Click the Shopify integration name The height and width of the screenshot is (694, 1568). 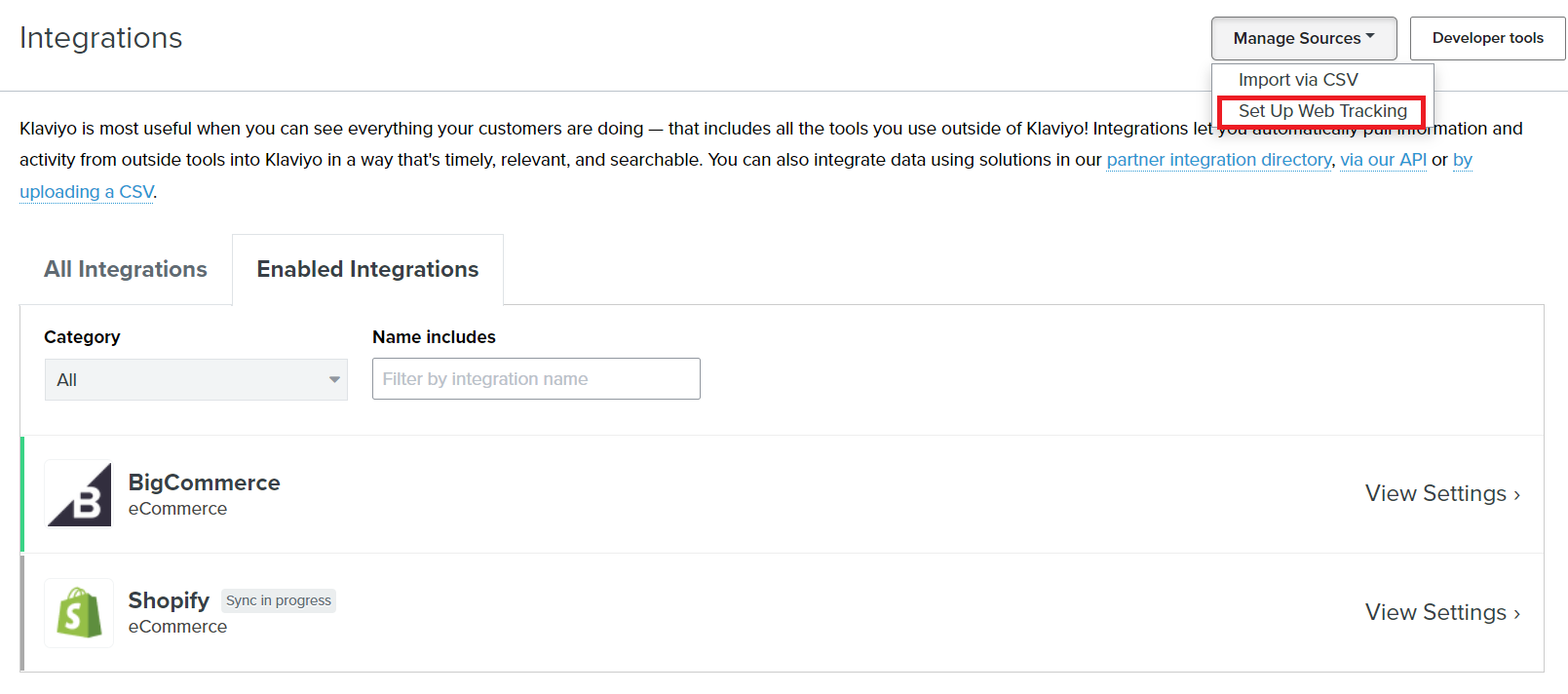click(x=169, y=600)
